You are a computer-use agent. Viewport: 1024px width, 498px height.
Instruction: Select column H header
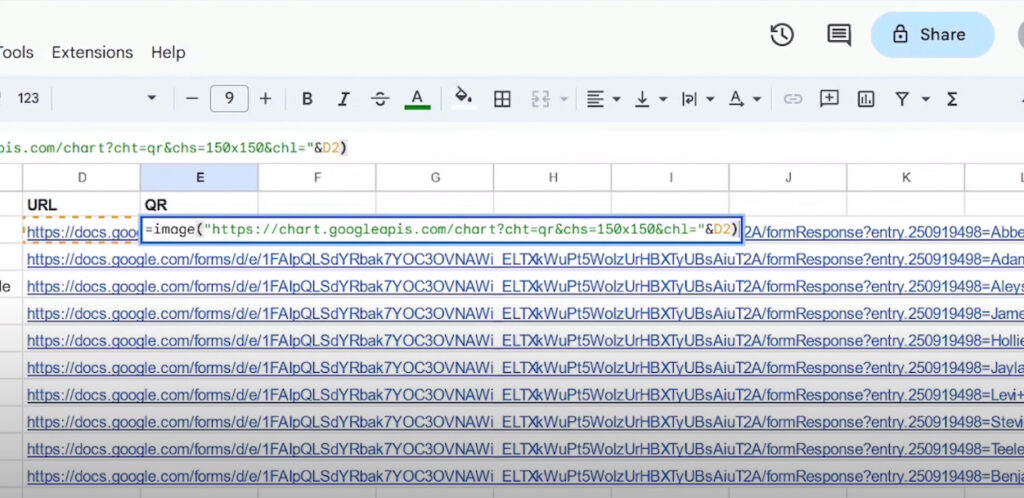(x=552, y=178)
